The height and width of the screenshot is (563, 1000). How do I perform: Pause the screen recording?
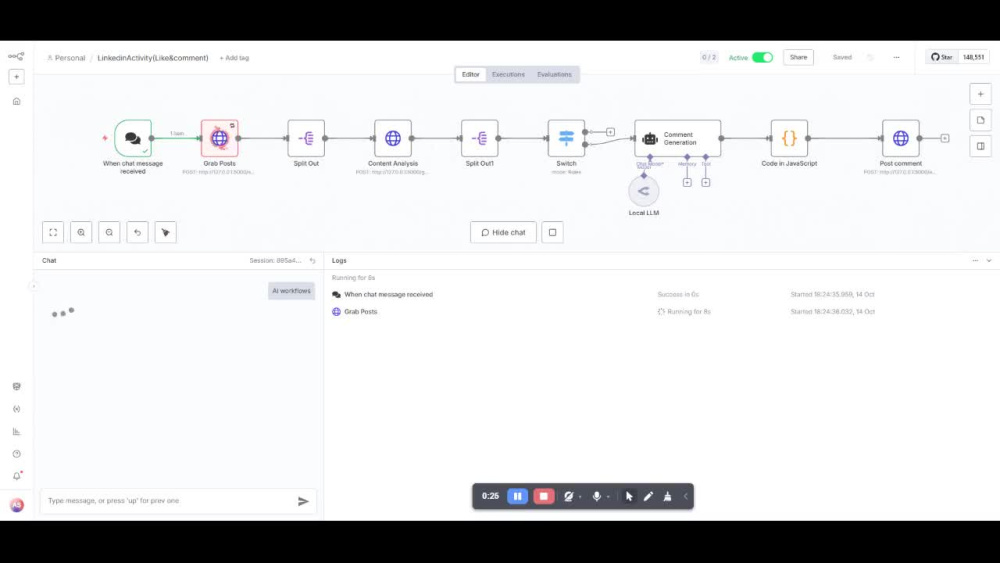coord(518,496)
